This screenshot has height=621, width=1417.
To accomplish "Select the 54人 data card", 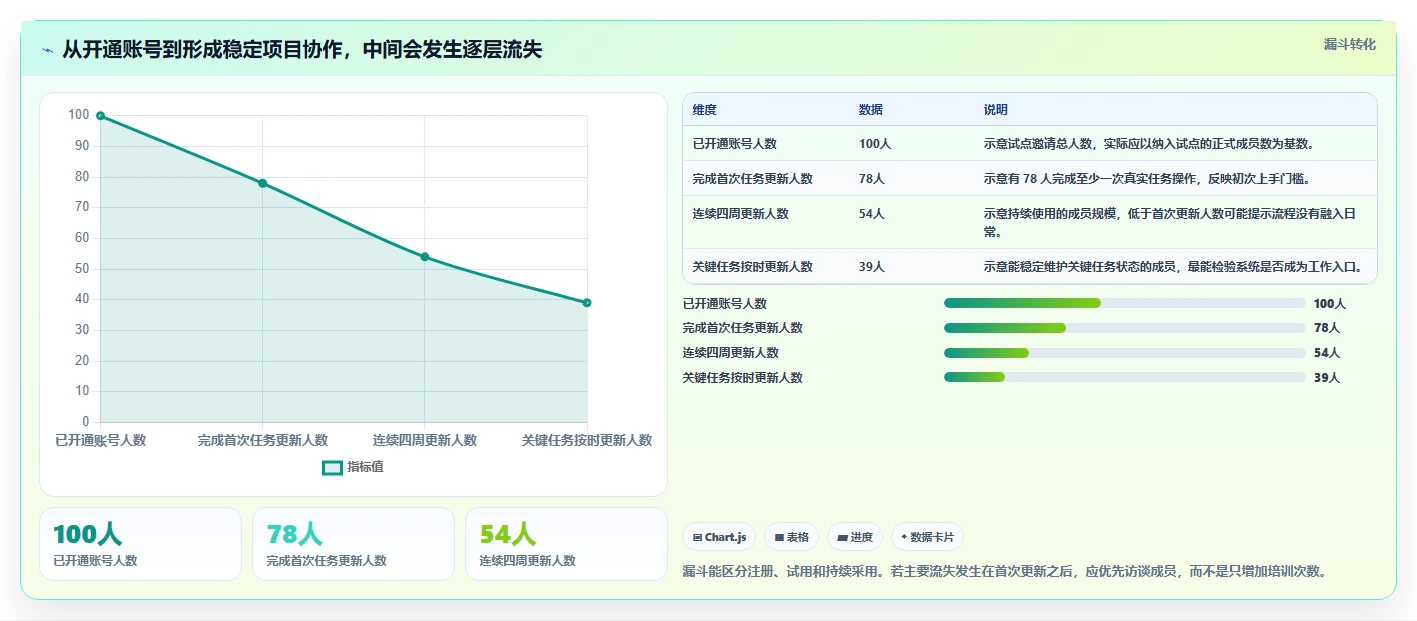I will click(566, 544).
